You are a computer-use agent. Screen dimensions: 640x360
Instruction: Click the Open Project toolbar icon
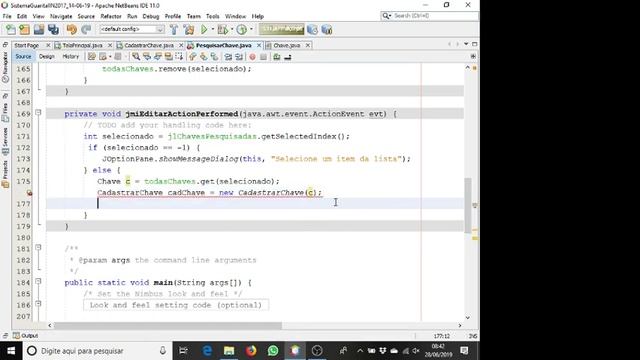coord(39,29)
